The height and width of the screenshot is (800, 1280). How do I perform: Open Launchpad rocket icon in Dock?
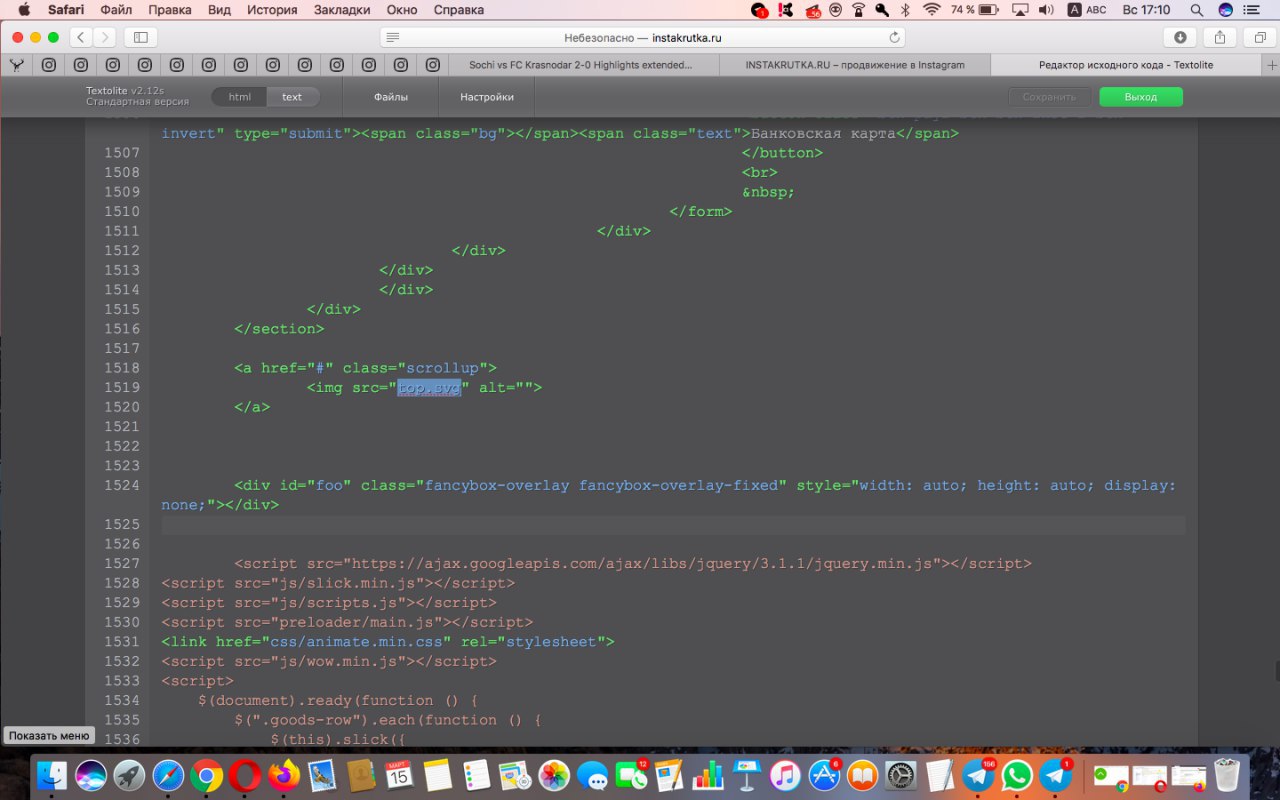point(129,775)
